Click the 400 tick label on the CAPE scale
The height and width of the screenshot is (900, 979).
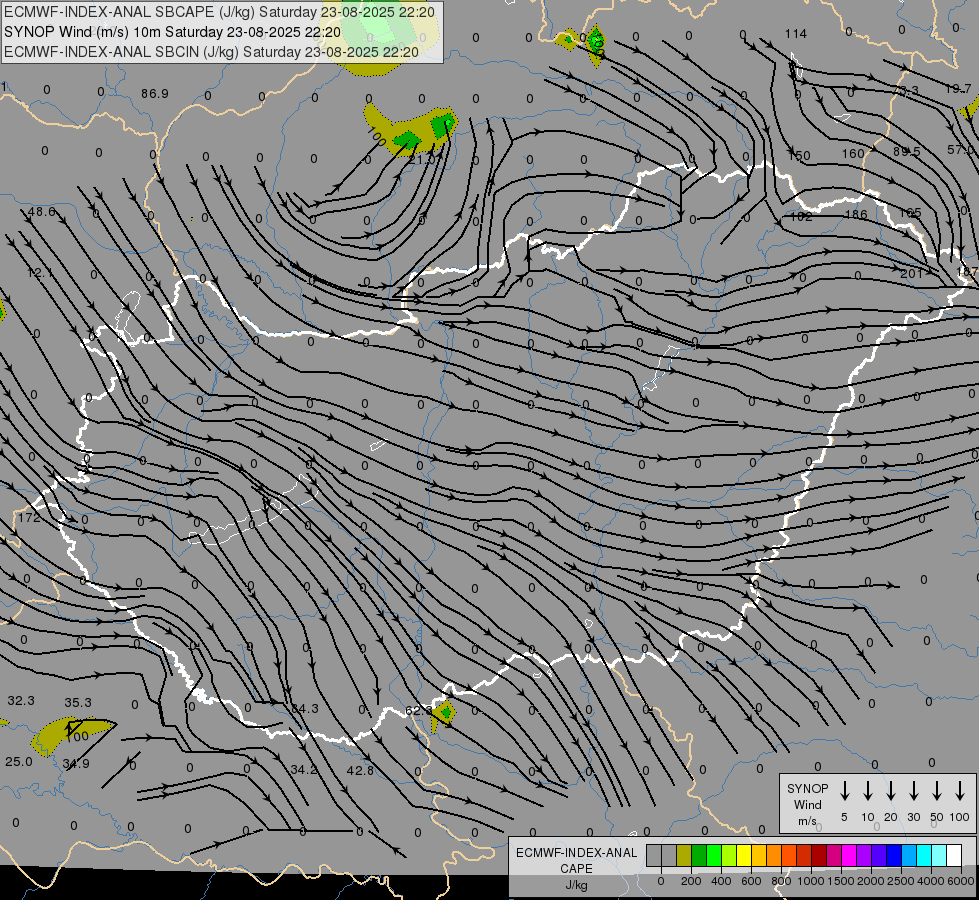coord(721,881)
